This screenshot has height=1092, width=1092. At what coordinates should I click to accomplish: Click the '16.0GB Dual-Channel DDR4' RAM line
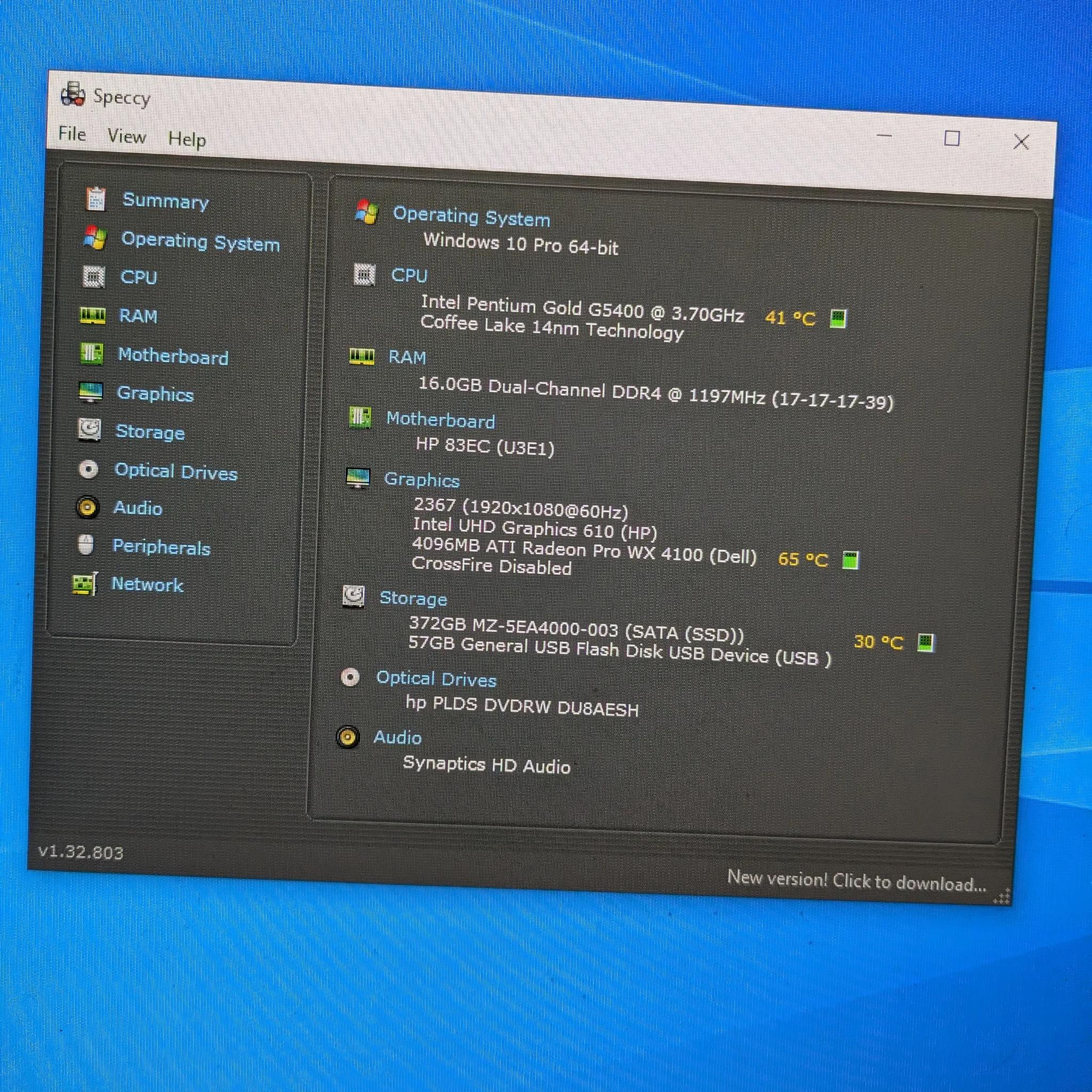coord(656,392)
